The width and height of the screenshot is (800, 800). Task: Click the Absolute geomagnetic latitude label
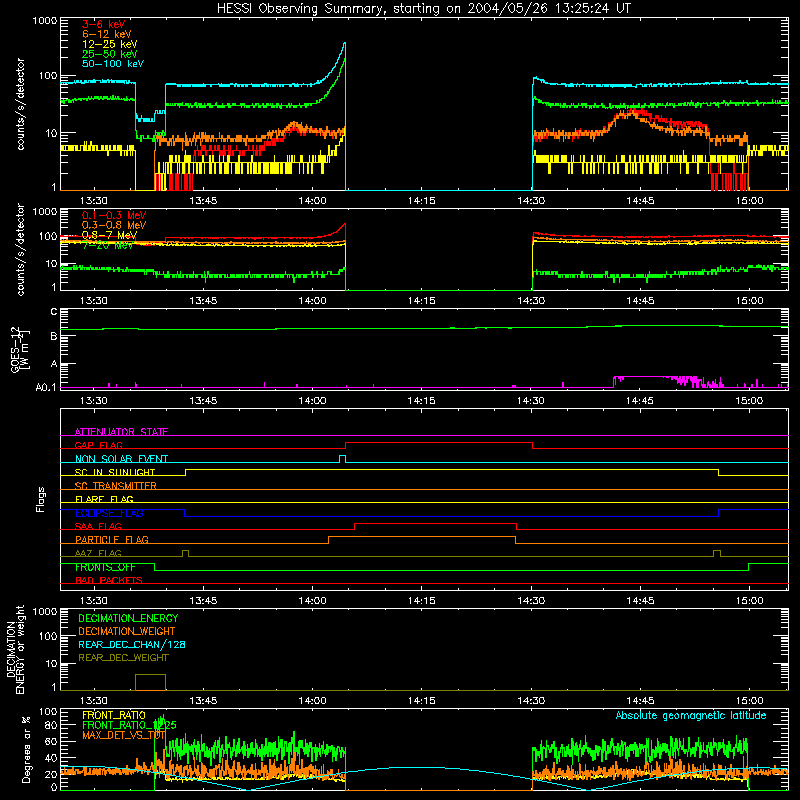(x=691, y=715)
